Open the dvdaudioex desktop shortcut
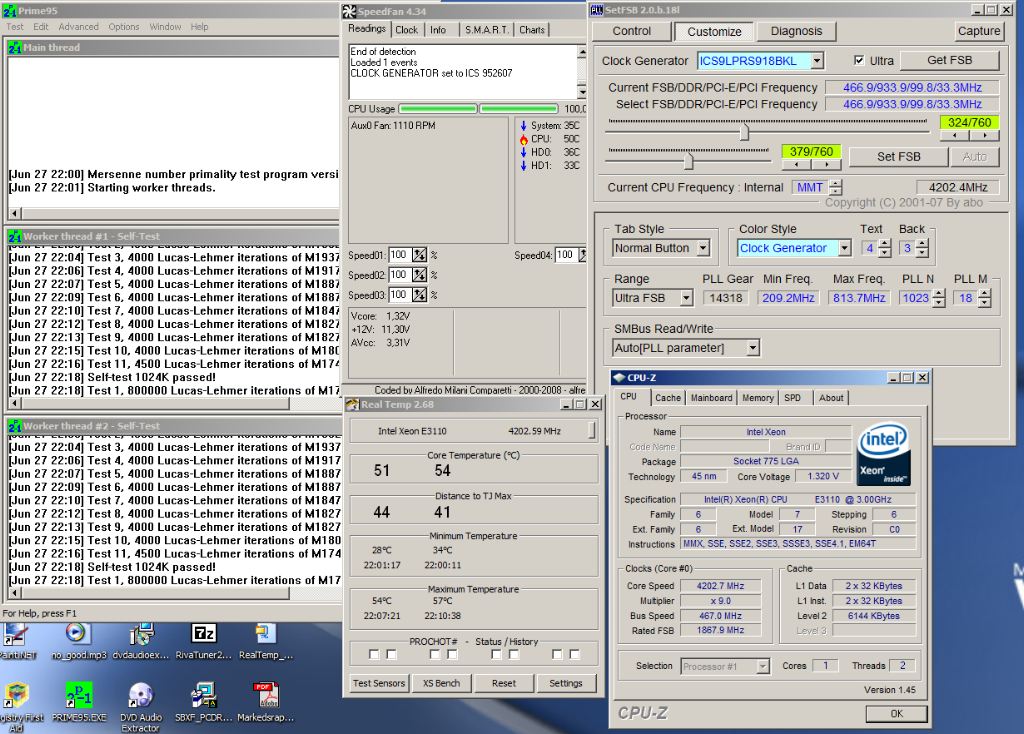The height and width of the screenshot is (734, 1024). [x=141, y=633]
